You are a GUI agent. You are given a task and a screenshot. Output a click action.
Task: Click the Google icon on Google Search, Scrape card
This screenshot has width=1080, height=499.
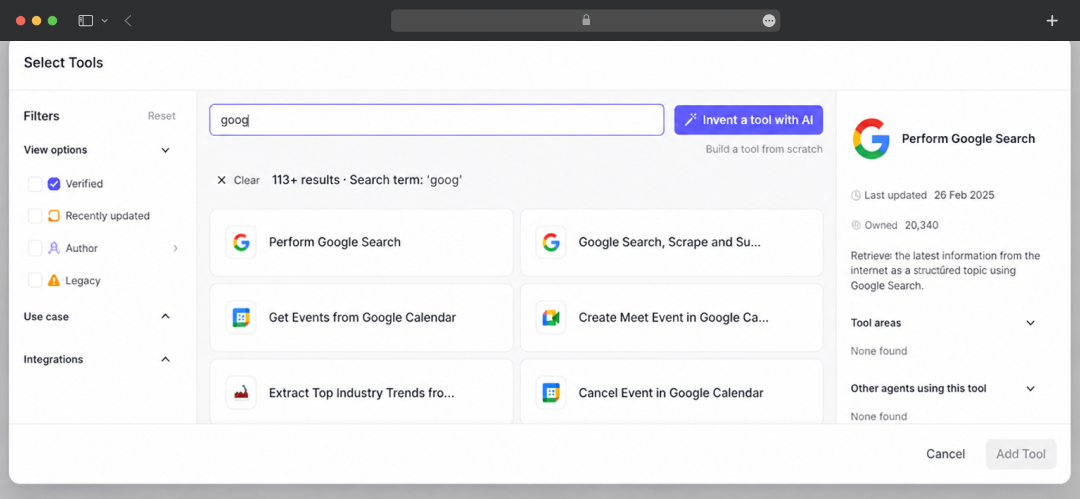tap(550, 242)
